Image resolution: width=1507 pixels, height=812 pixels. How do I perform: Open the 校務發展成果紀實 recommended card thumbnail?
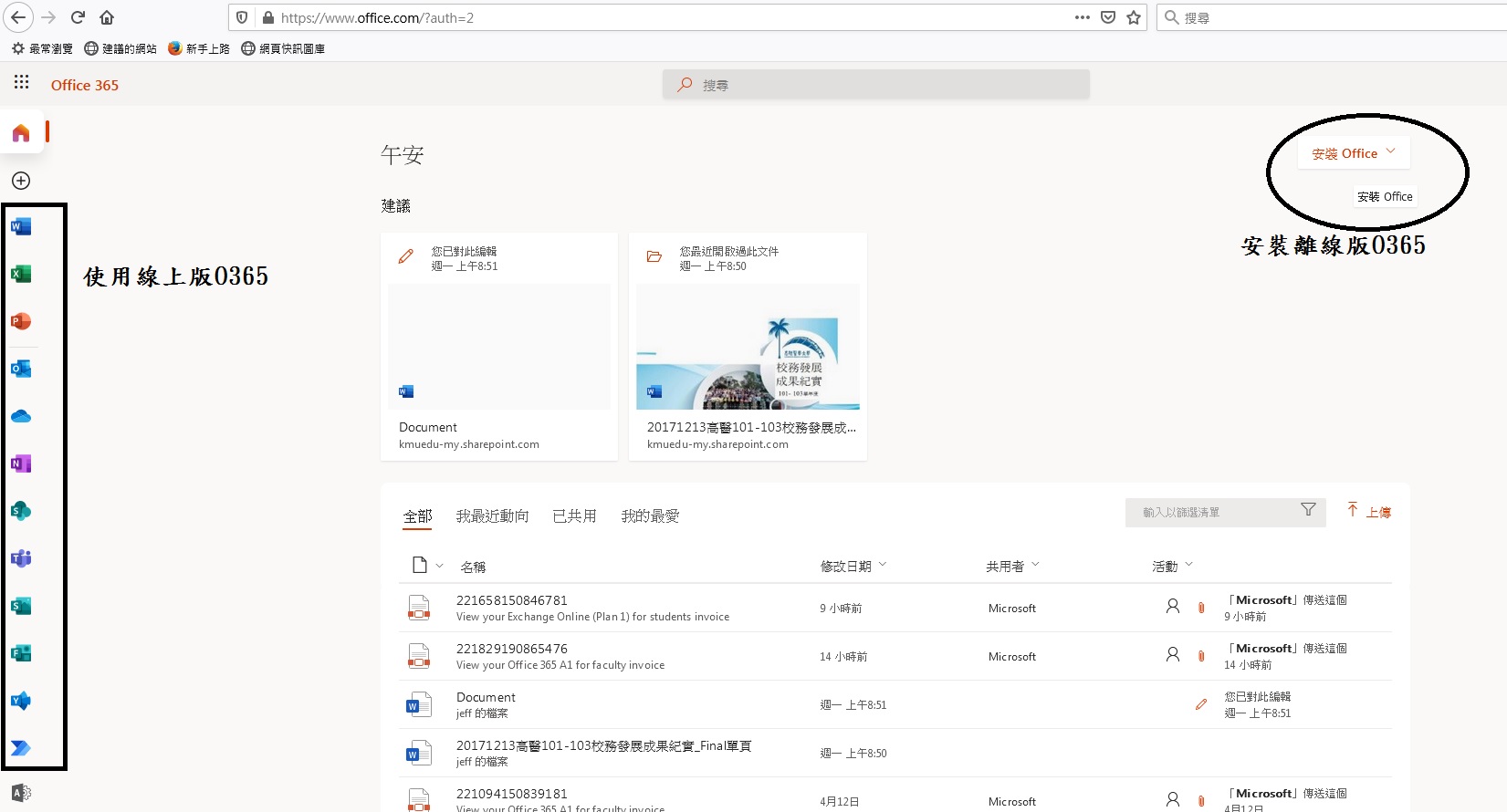[x=748, y=347]
